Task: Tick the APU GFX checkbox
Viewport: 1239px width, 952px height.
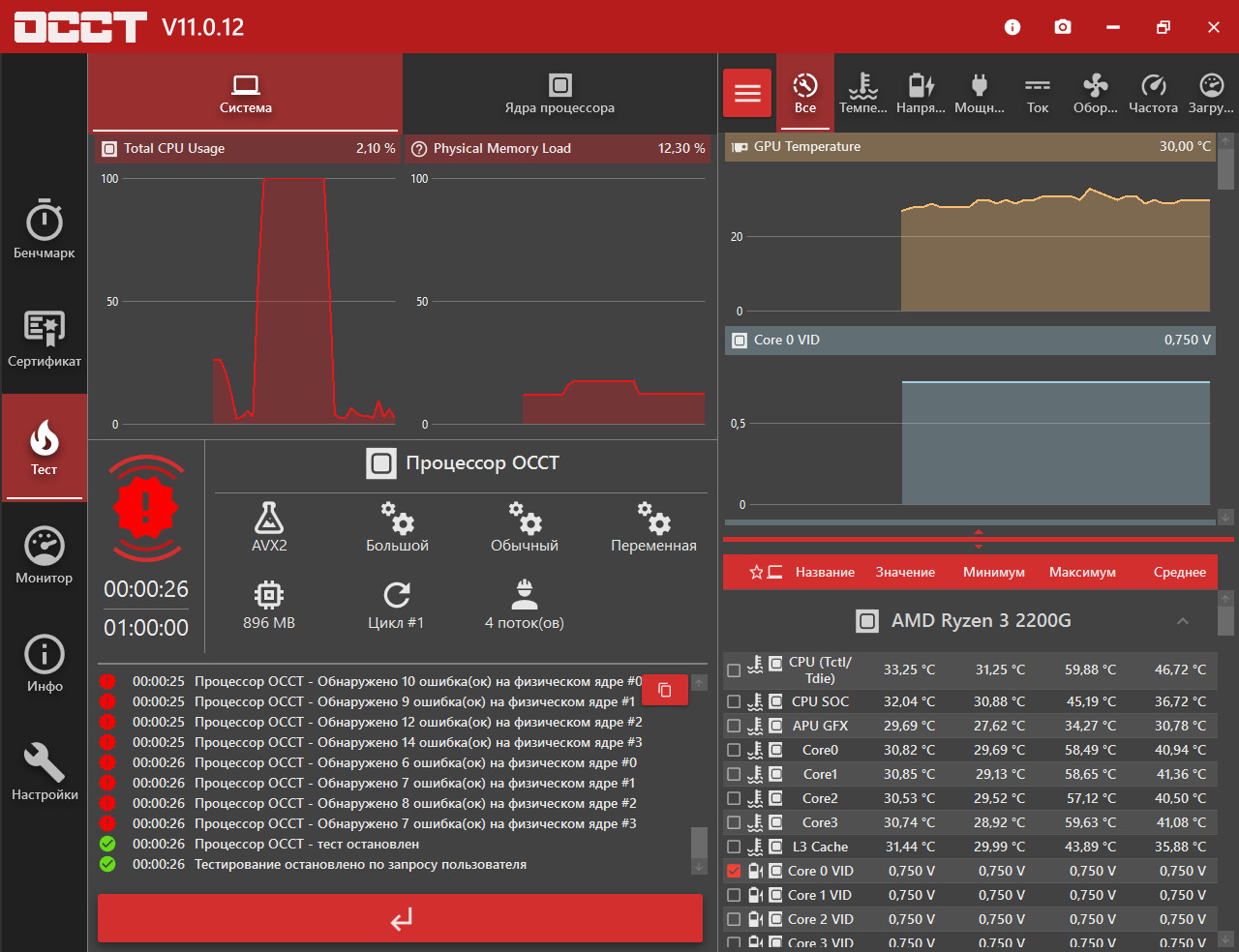Action: (x=734, y=726)
